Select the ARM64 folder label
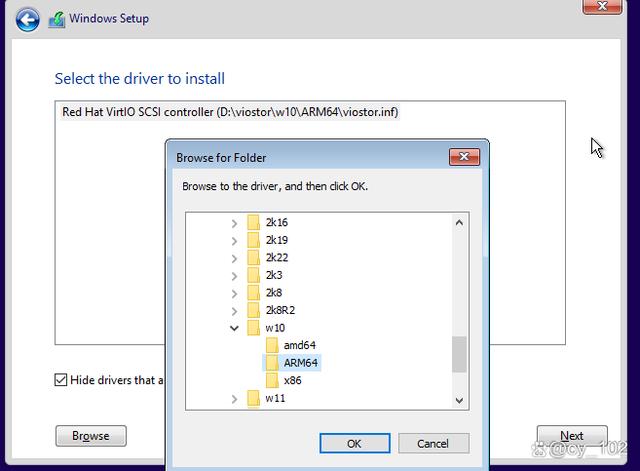640x471 pixels. (301, 363)
